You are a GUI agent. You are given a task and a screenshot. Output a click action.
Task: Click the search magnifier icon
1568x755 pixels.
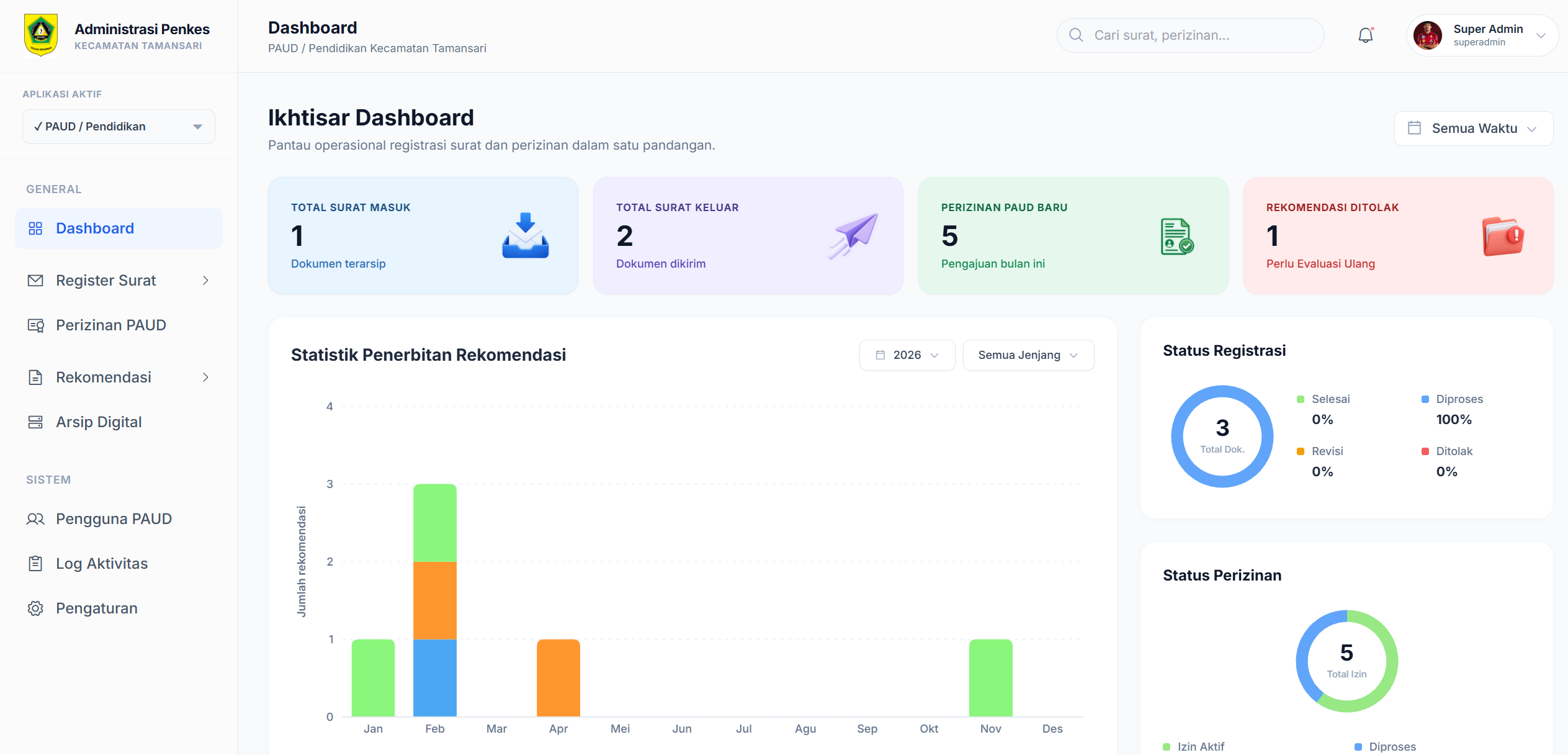[1076, 35]
